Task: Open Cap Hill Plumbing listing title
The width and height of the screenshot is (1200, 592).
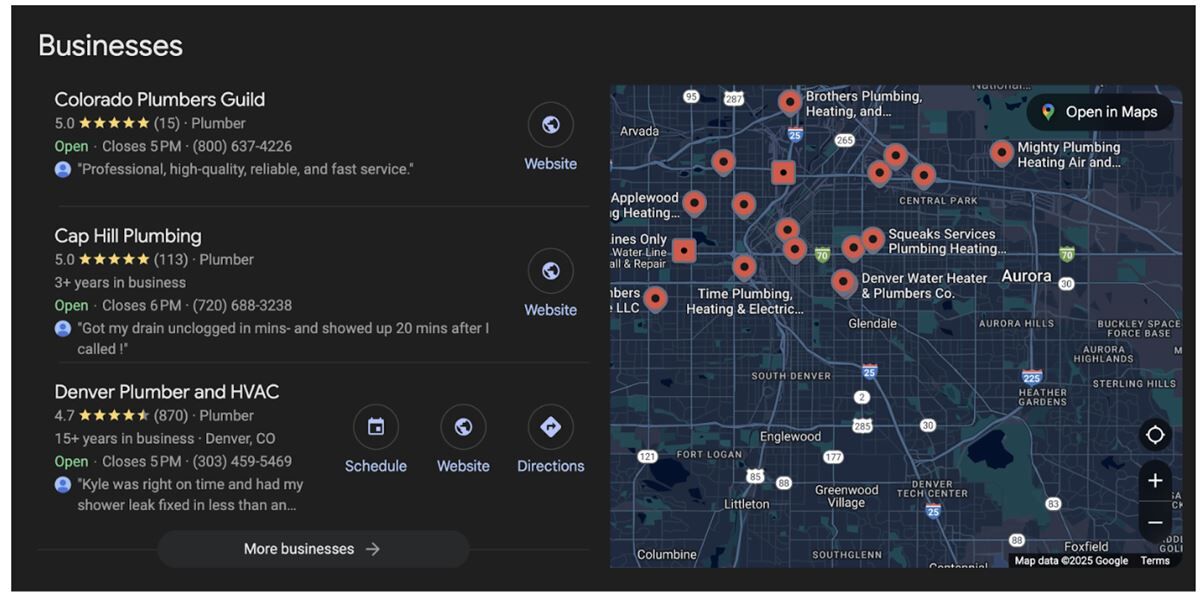Action: tap(128, 236)
